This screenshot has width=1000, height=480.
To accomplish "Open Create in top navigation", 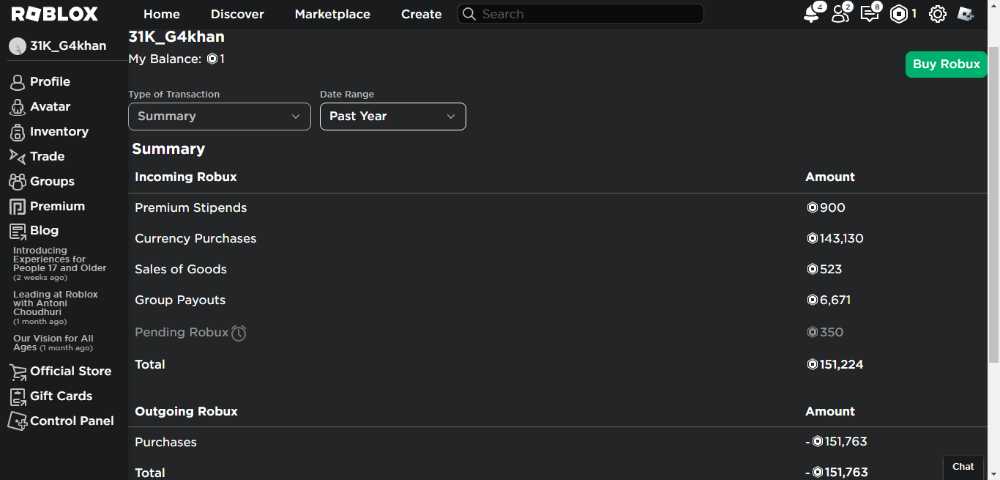I will click(x=421, y=14).
